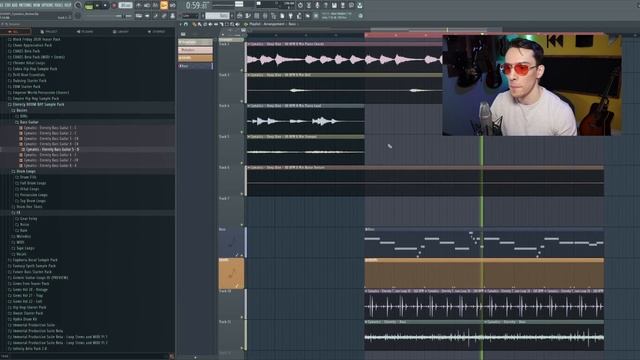Switch to the browser ALL tab
Image resolution: width=640 pixels, height=360 pixels.
[x=16, y=31]
